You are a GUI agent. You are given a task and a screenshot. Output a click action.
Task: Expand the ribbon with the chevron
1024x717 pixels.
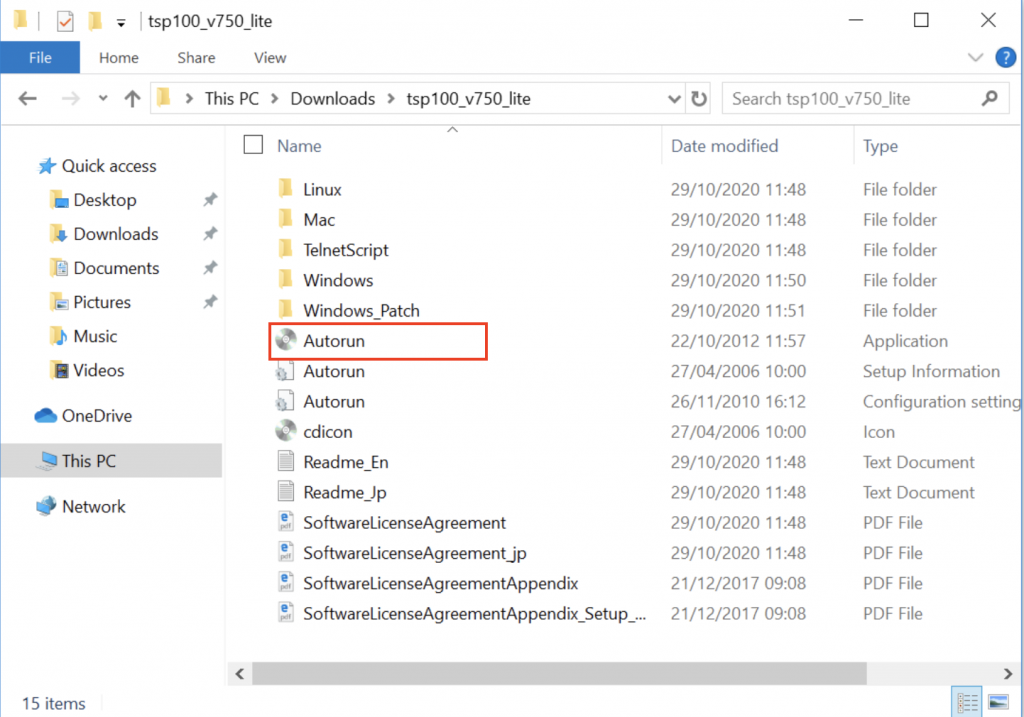(x=975, y=57)
